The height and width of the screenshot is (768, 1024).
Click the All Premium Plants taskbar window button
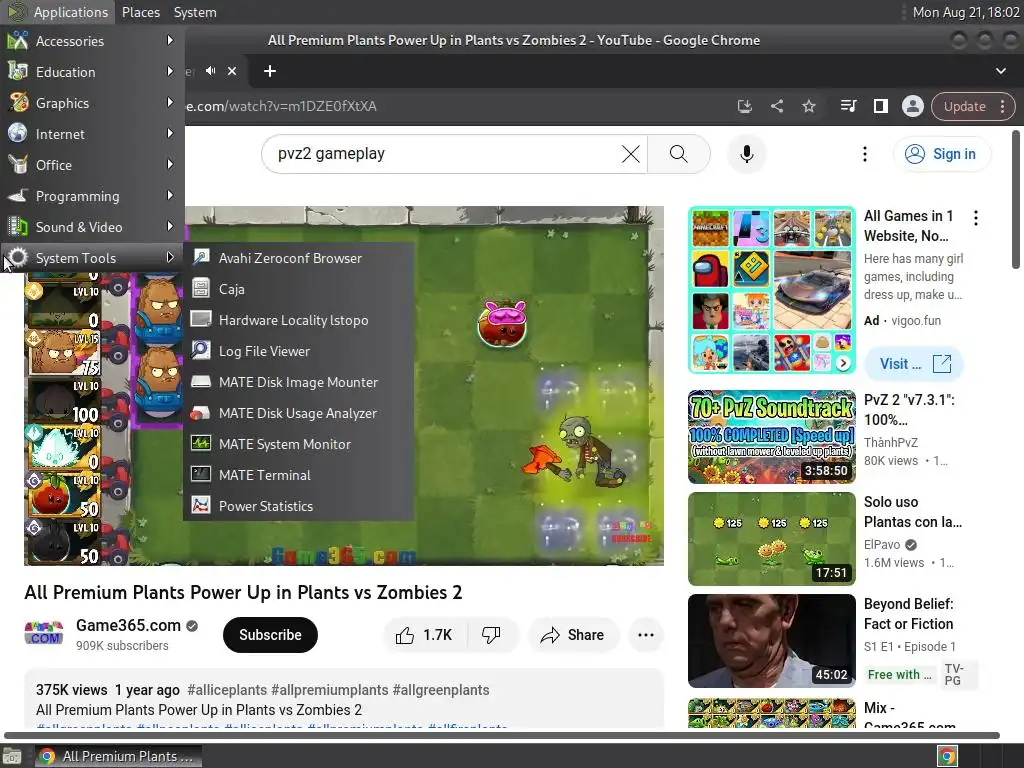click(x=118, y=756)
